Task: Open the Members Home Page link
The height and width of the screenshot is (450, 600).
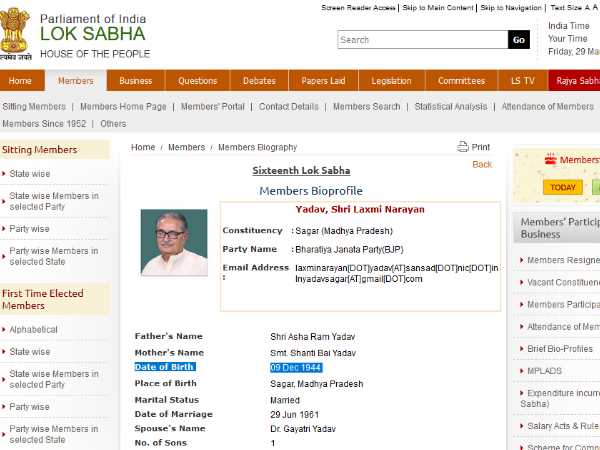Action: click(x=123, y=107)
